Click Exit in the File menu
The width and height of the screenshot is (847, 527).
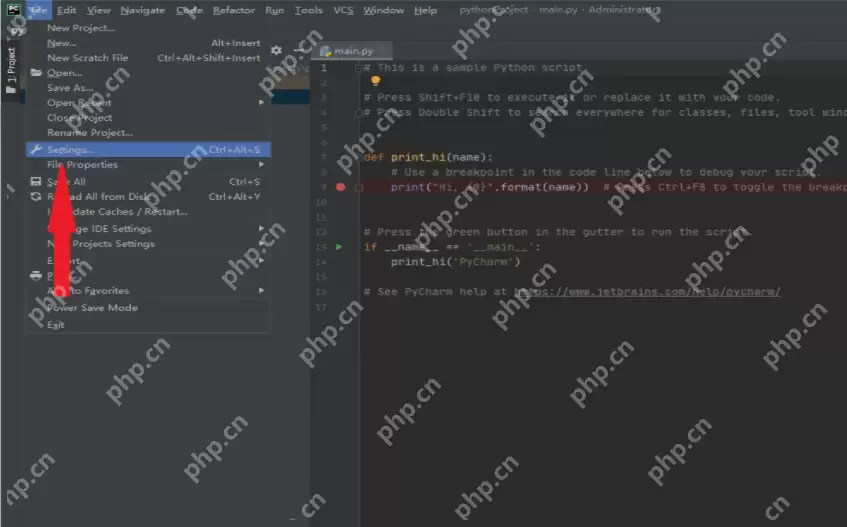pos(55,324)
